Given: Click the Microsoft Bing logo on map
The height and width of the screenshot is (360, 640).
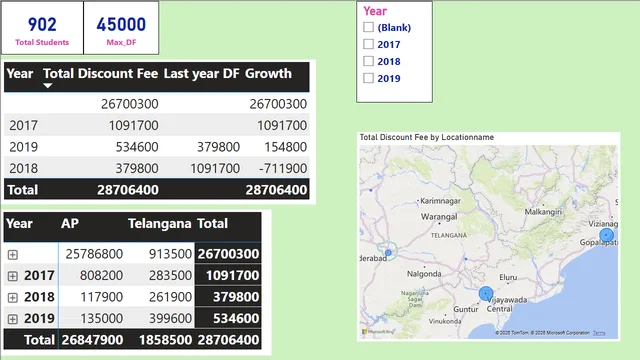Looking at the screenshot, I should 378,332.
